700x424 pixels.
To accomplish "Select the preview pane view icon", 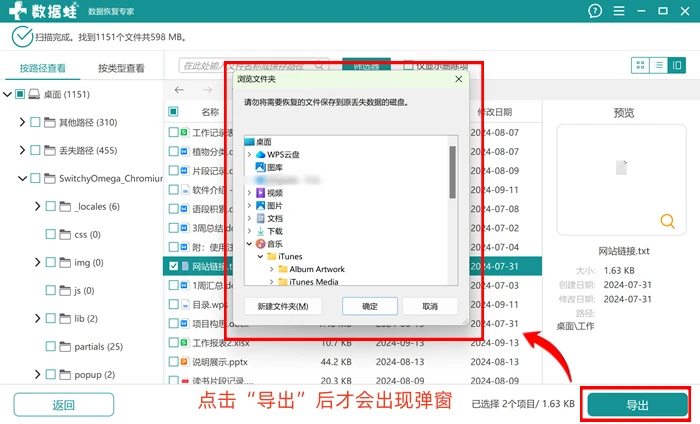I will pyautogui.click(x=677, y=66).
